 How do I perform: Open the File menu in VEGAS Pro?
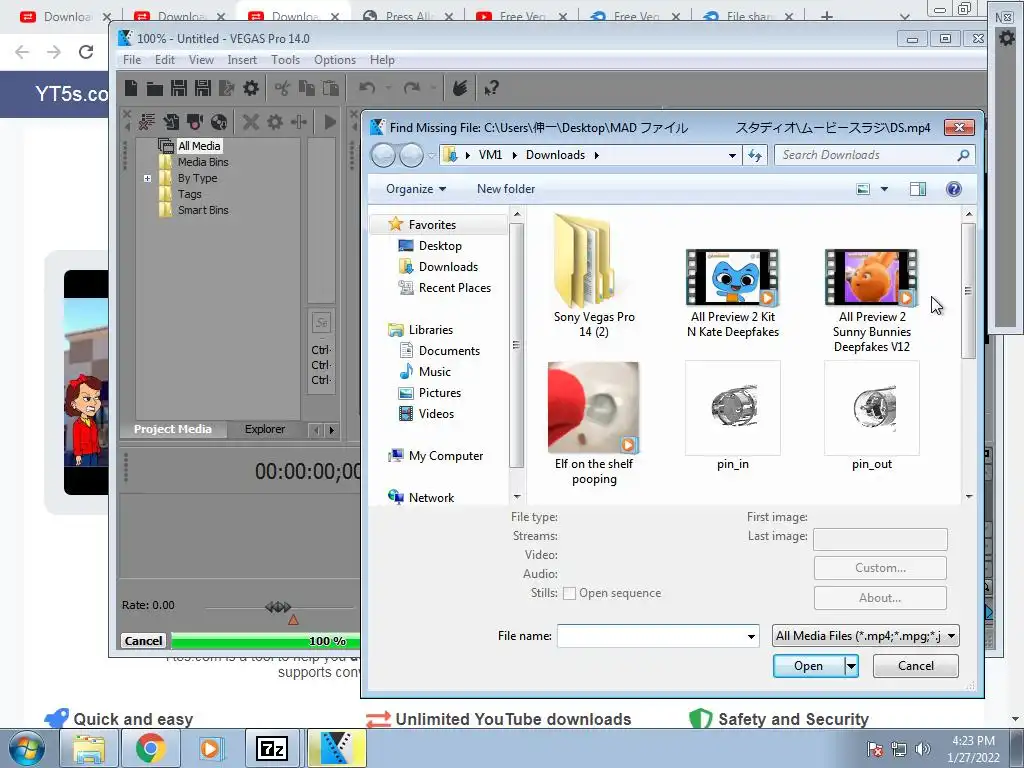(x=132, y=59)
